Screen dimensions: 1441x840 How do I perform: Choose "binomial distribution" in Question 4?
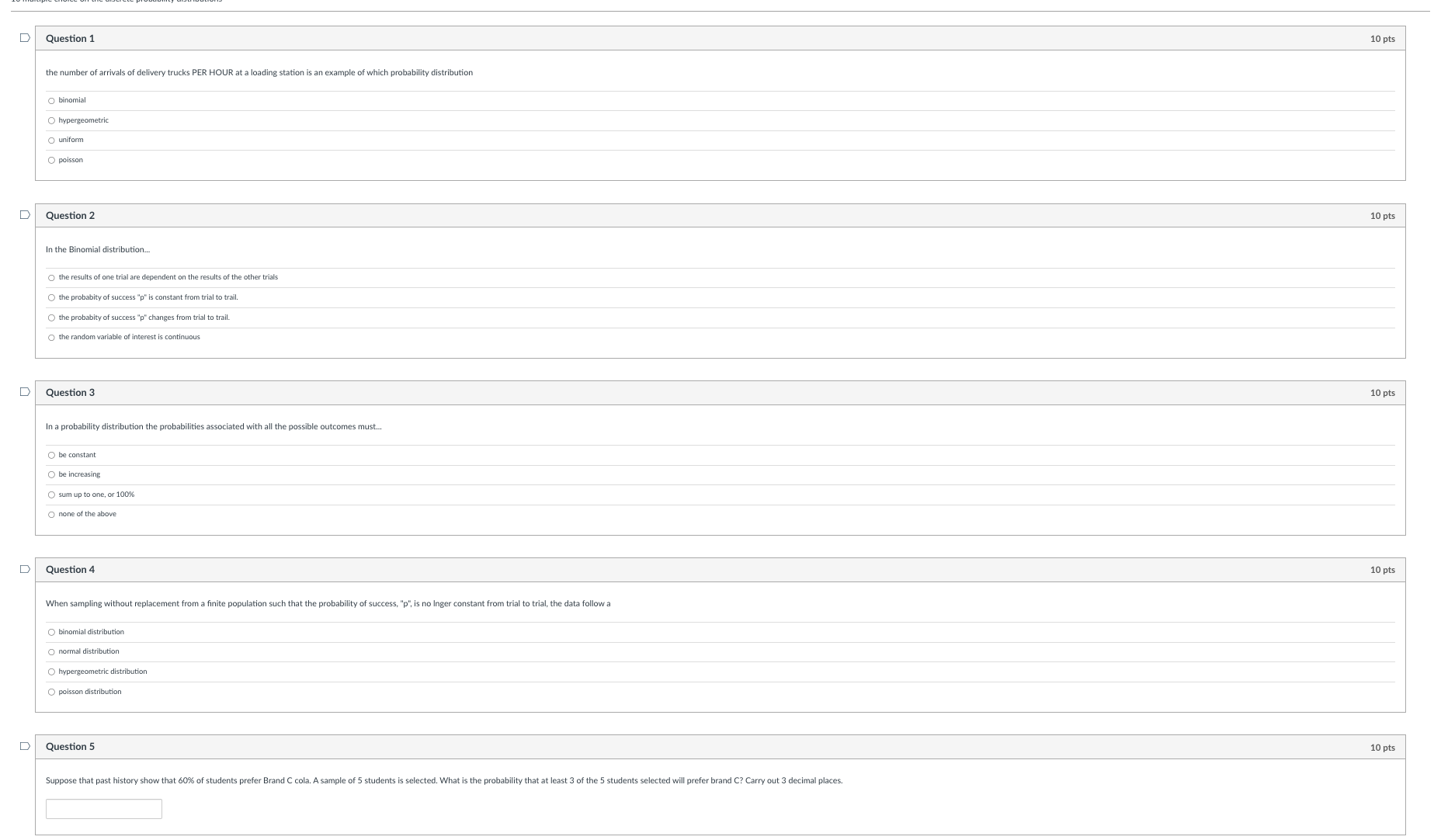51,632
